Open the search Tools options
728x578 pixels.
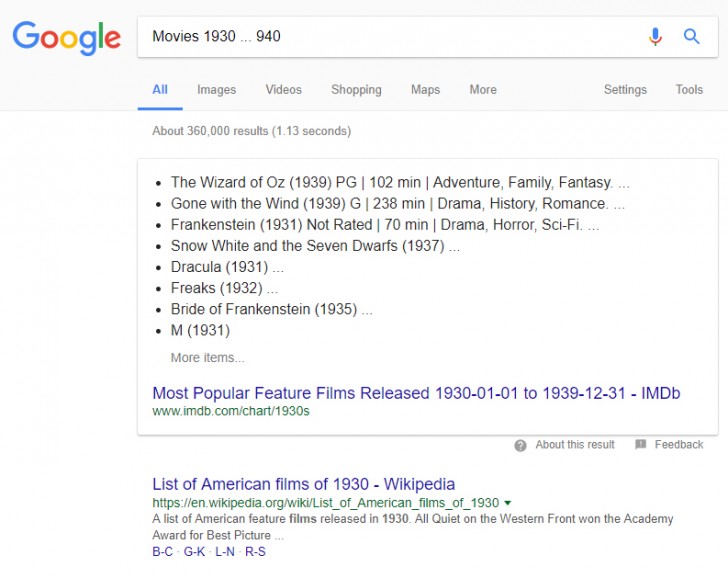[x=689, y=89]
